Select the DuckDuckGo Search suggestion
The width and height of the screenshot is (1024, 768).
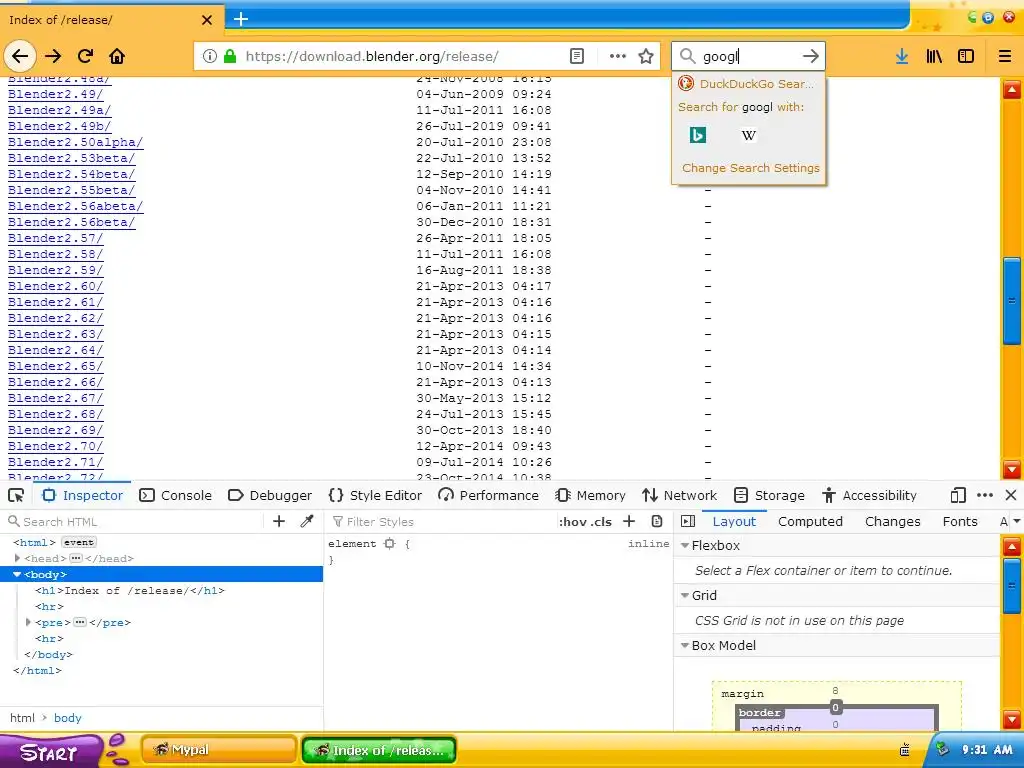(x=748, y=84)
